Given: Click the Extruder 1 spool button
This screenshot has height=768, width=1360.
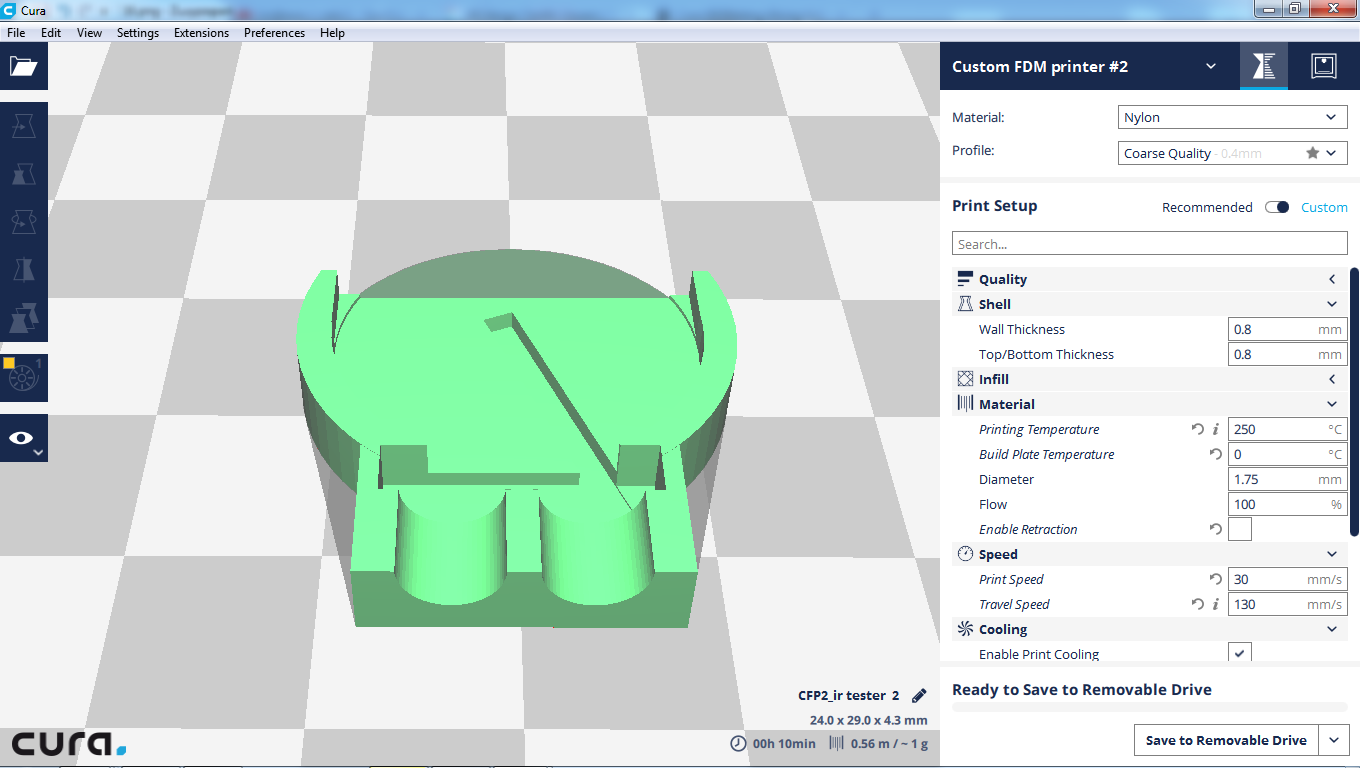Looking at the screenshot, I should tap(23, 377).
